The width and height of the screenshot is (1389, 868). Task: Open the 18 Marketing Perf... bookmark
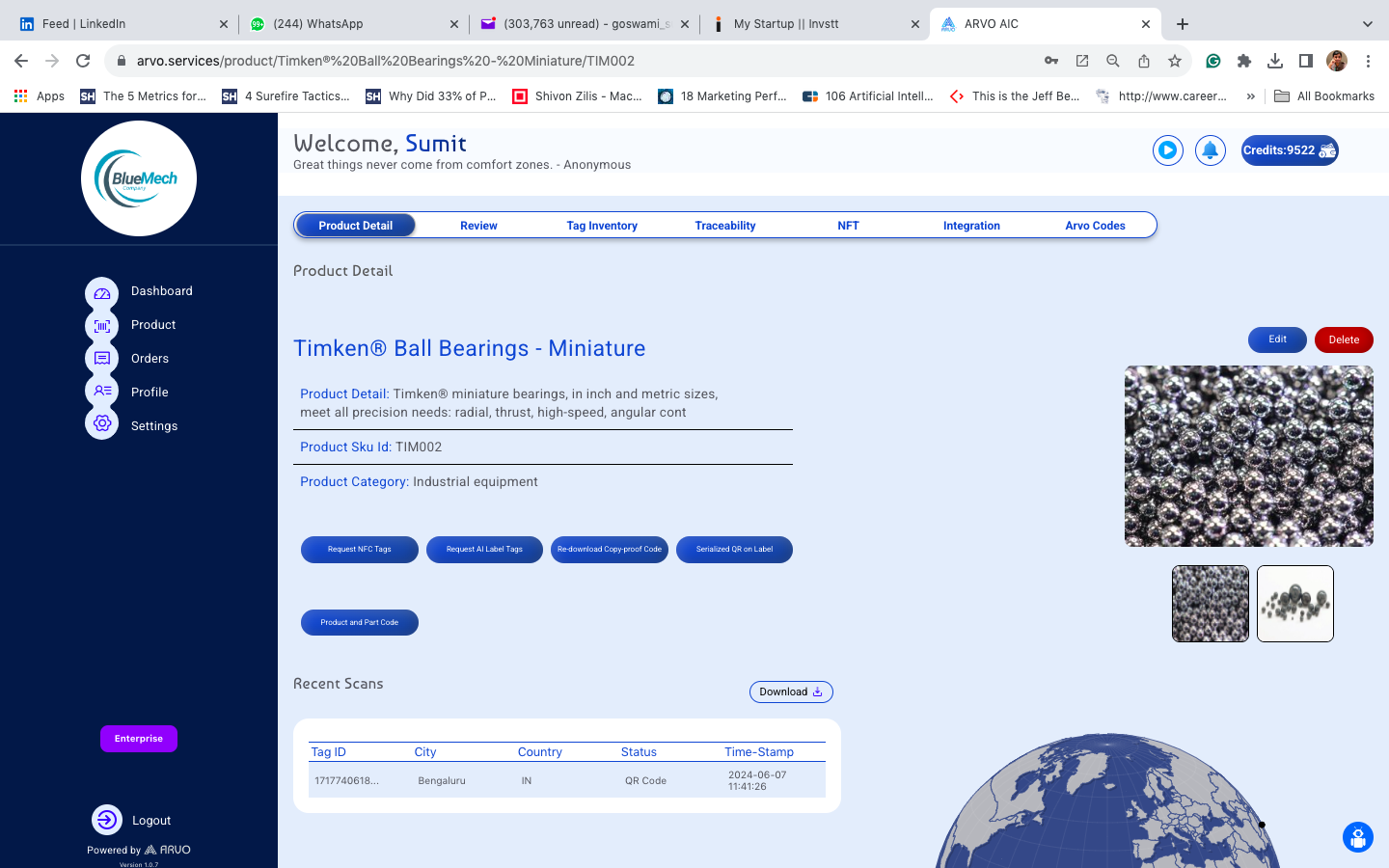[723, 96]
